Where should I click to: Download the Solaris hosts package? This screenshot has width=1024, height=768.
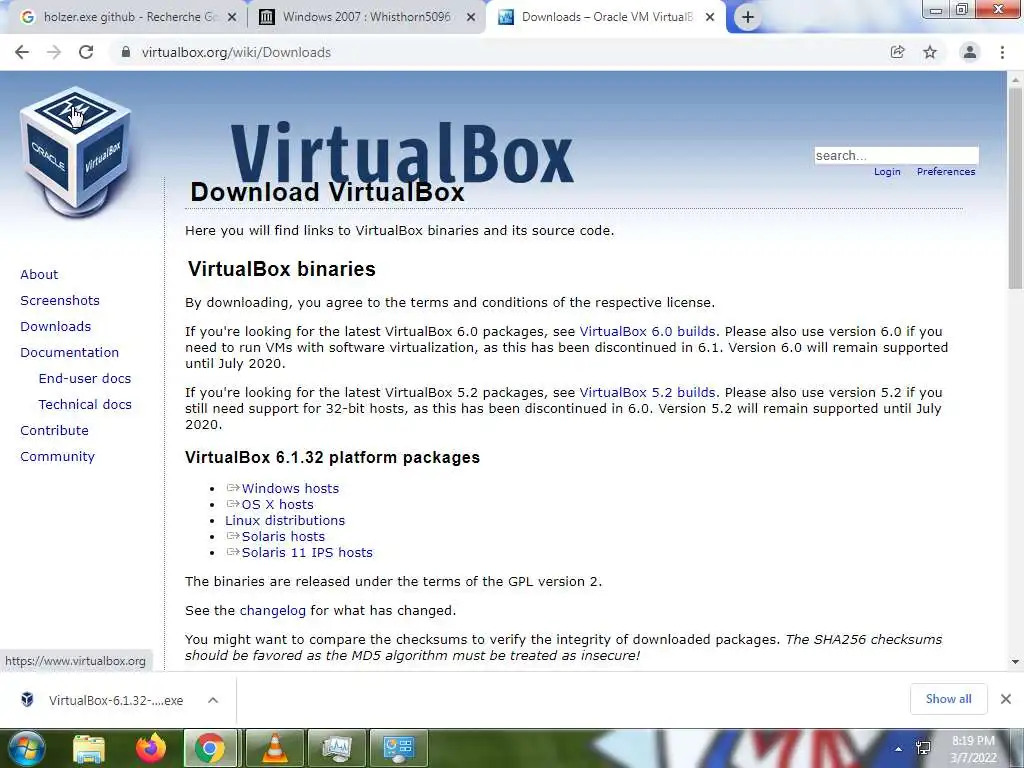coord(283,537)
